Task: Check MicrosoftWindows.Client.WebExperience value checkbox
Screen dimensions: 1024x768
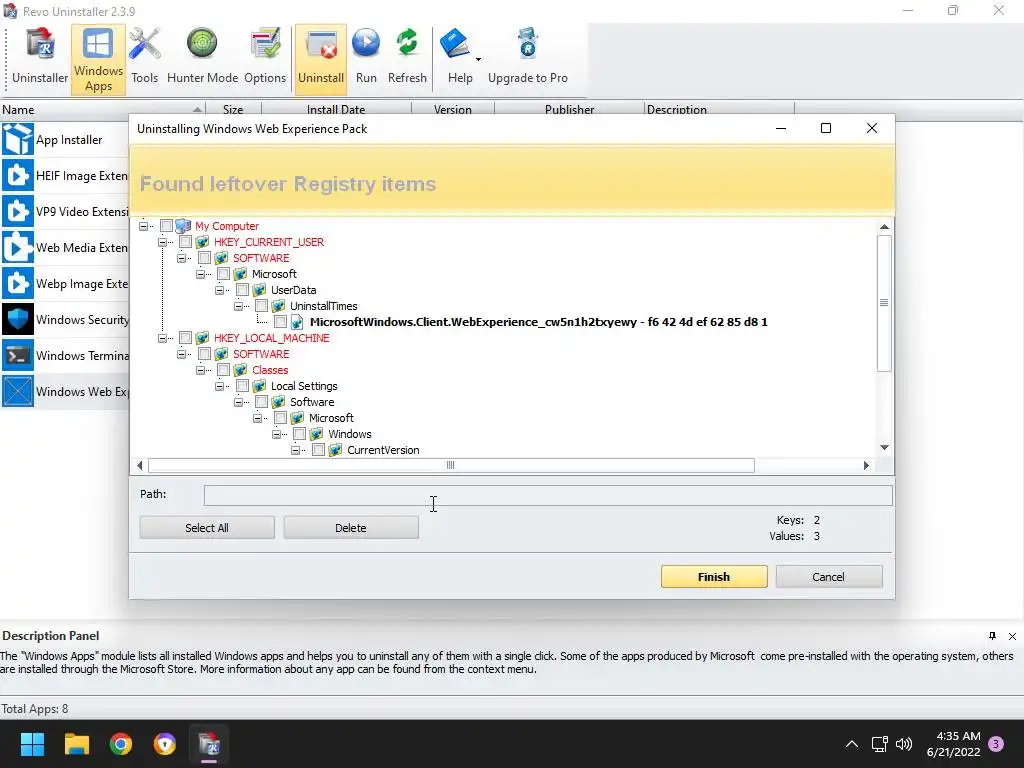Action: (x=280, y=322)
